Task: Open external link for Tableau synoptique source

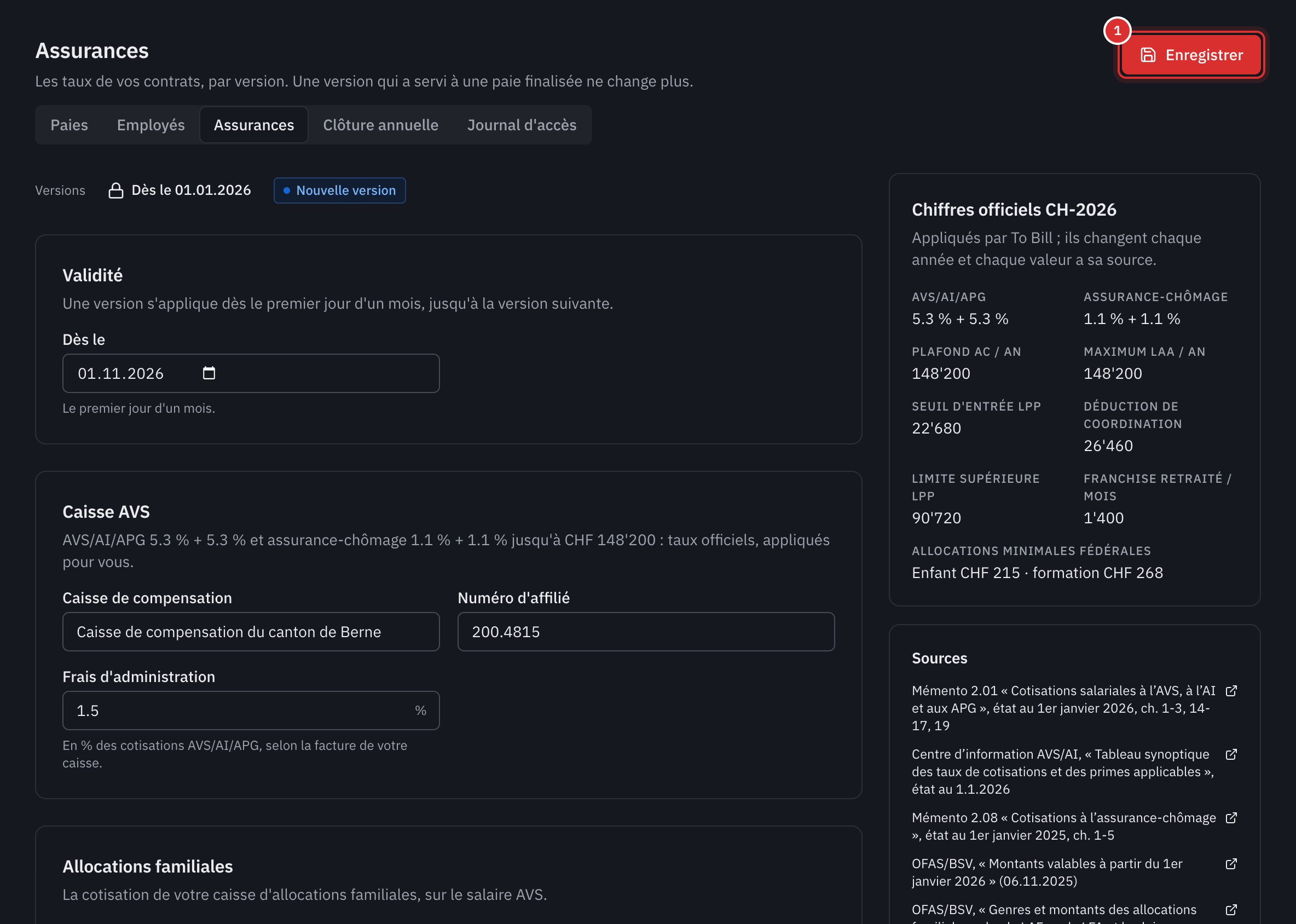Action: coord(1231,754)
